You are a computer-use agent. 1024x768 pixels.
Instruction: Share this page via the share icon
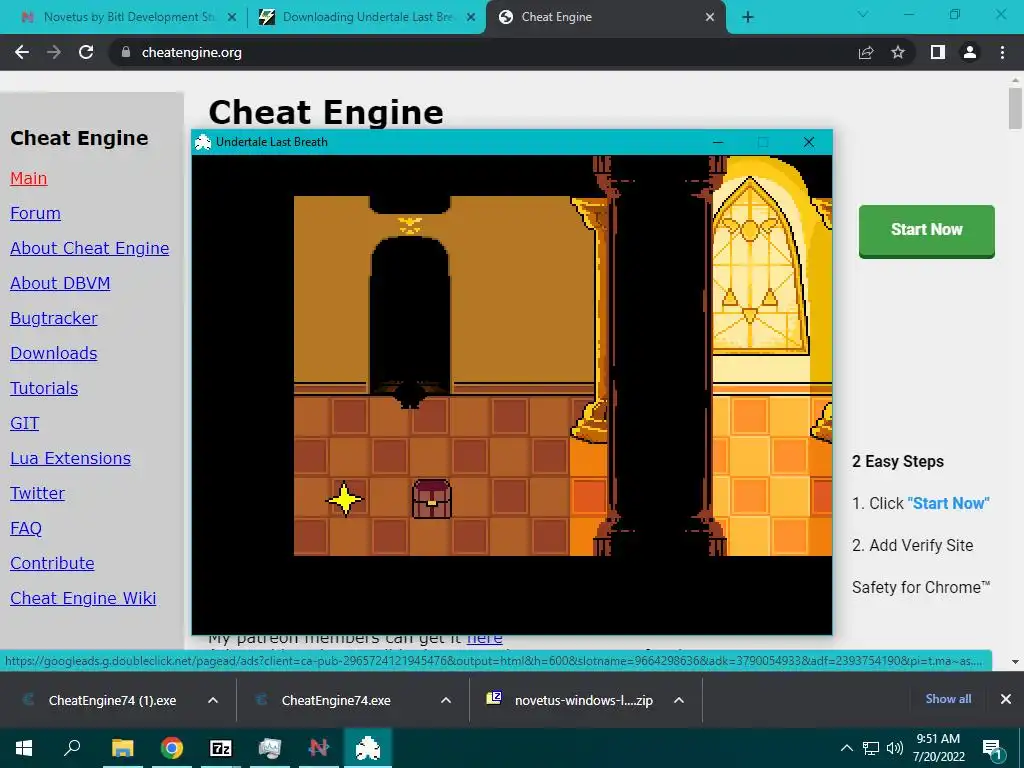(x=866, y=52)
